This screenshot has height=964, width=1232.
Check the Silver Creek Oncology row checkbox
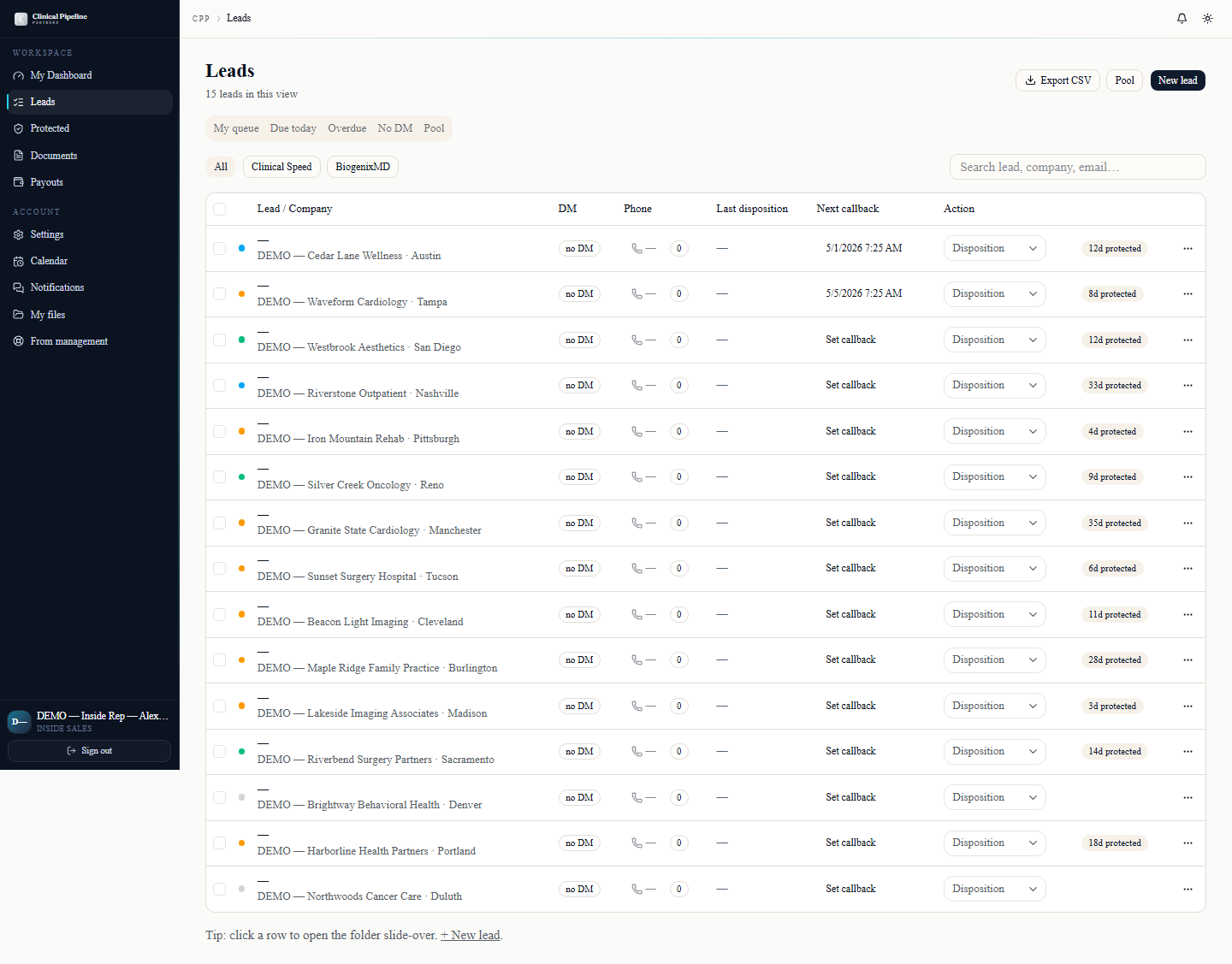tap(220, 476)
